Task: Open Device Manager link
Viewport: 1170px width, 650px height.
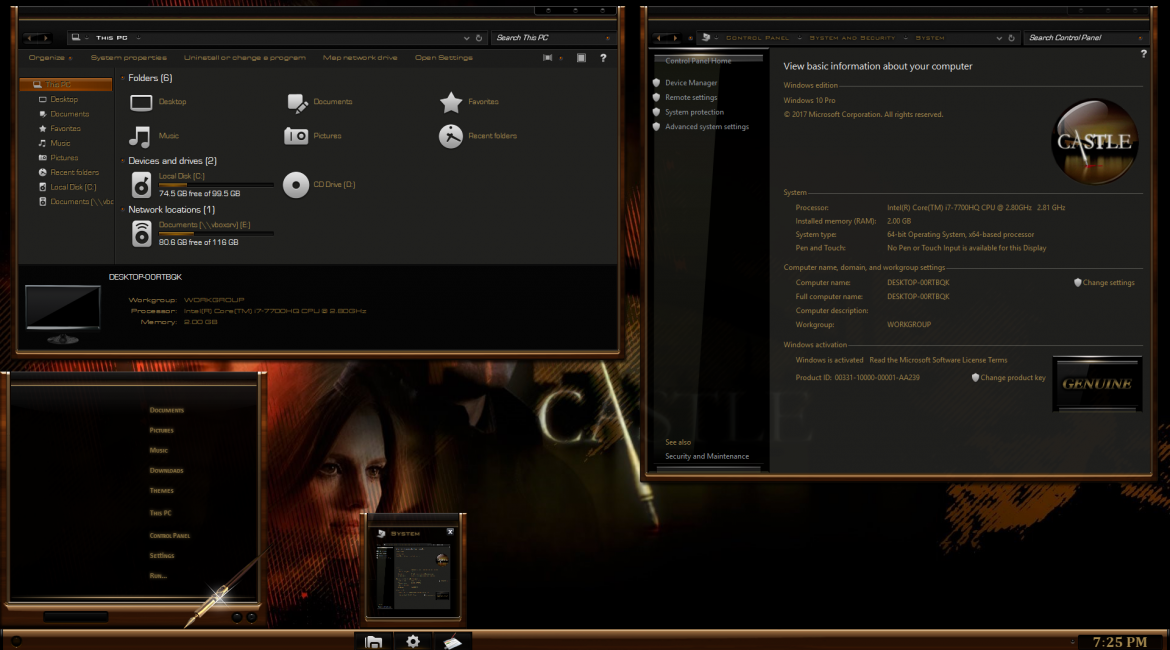Action: tap(691, 83)
